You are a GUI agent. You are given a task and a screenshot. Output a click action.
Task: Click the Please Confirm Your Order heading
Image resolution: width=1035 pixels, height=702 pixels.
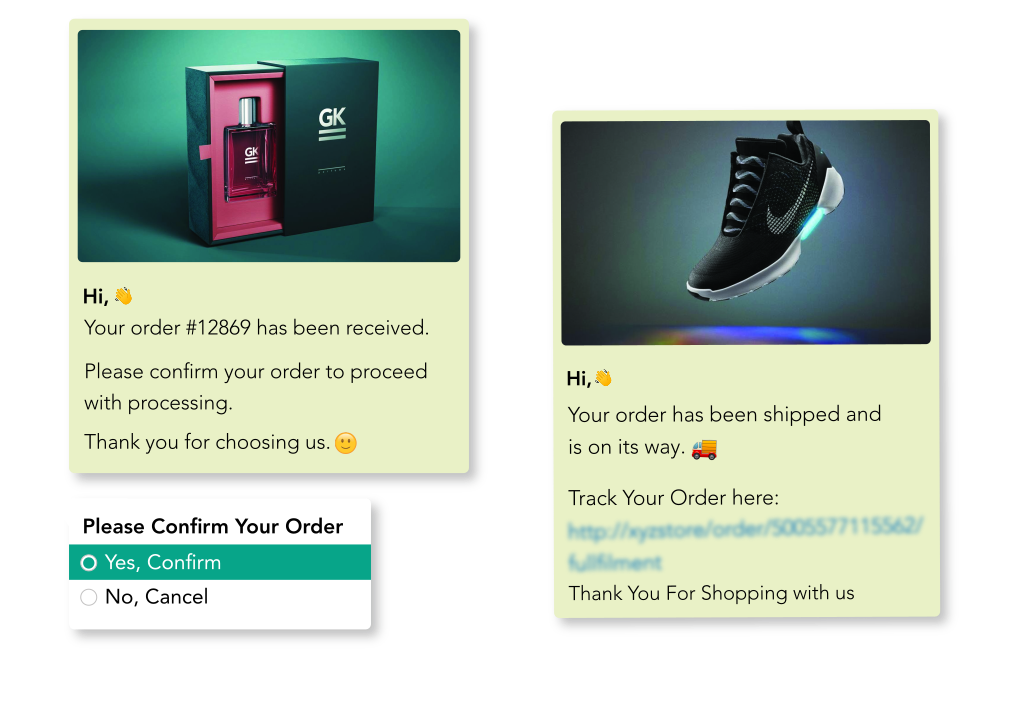click(213, 526)
